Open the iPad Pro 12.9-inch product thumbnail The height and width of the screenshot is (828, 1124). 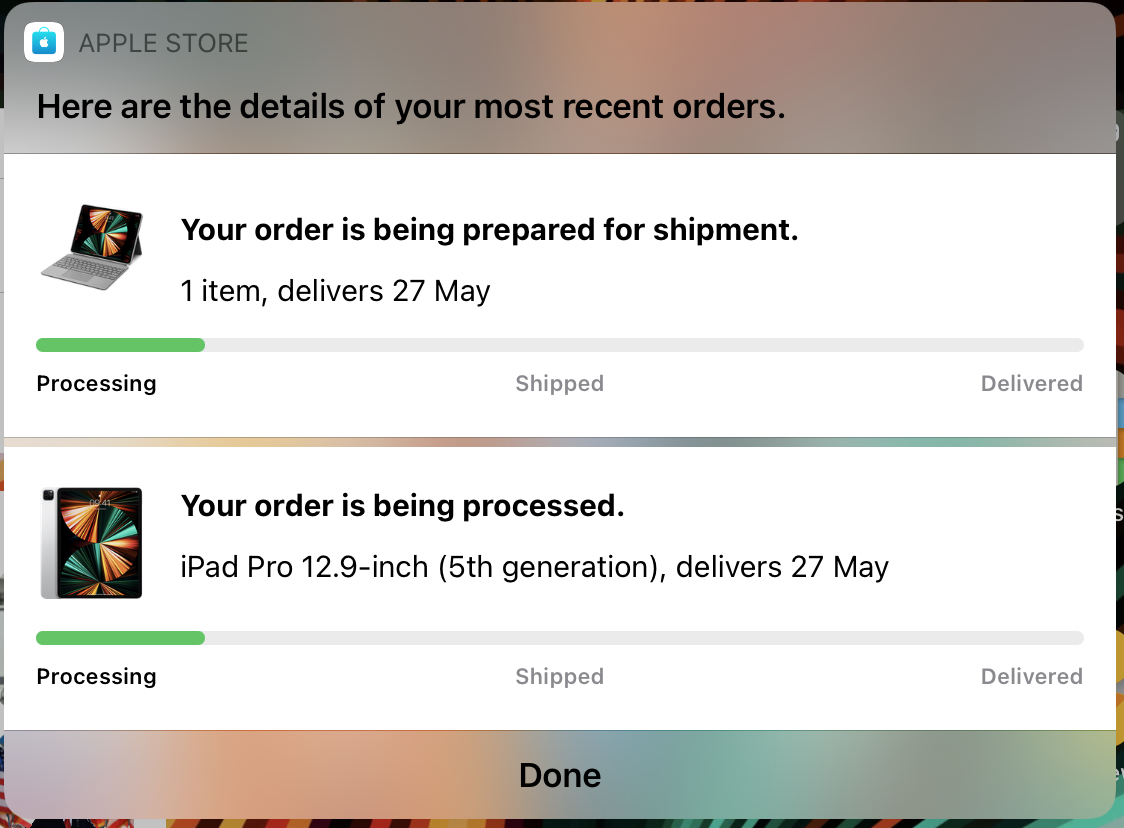[x=92, y=543]
